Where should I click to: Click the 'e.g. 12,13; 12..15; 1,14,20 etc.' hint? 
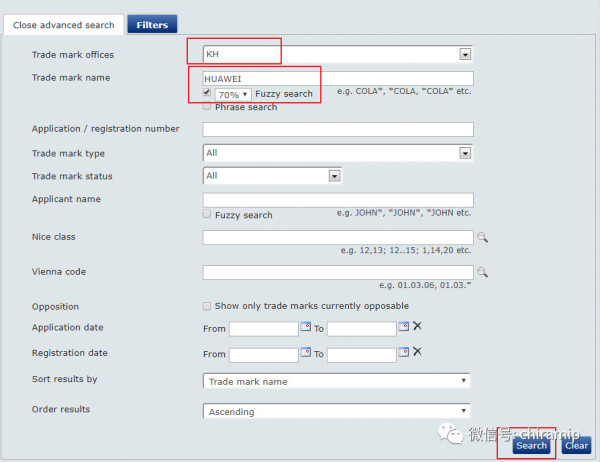coord(406,250)
